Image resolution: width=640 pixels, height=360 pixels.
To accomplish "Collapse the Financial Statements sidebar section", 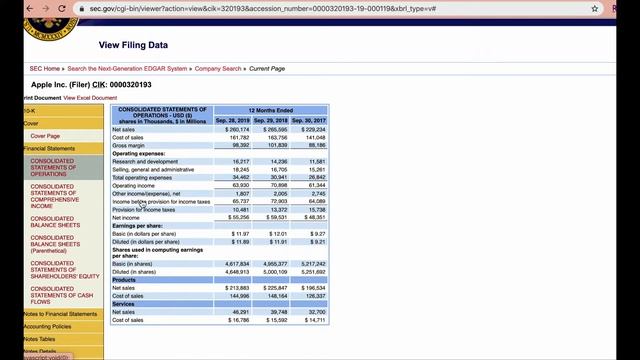I will [x=64, y=149].
